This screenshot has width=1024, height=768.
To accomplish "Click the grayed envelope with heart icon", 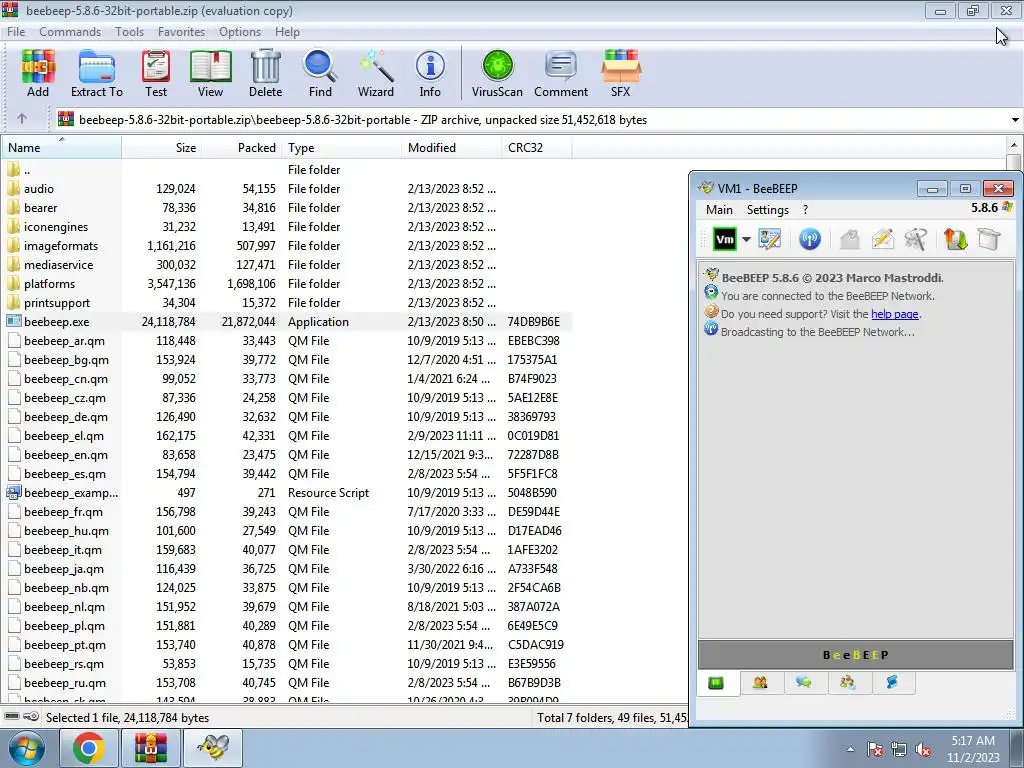I will point(849,239).
